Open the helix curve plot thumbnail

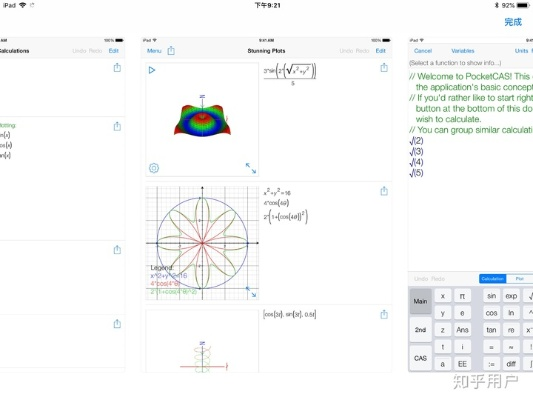[x=202, y=341]
